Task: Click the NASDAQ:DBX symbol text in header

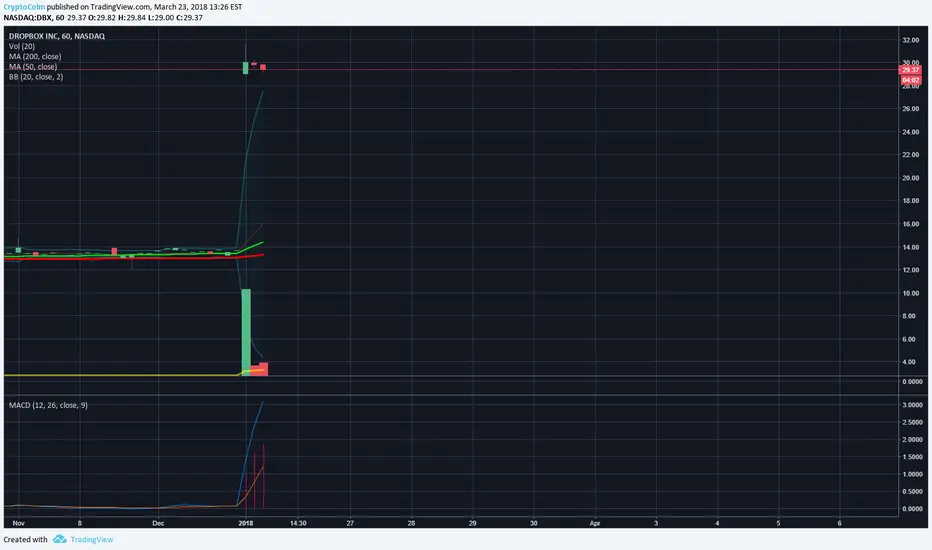Action: pyautogui.click(x=28, y=18)
